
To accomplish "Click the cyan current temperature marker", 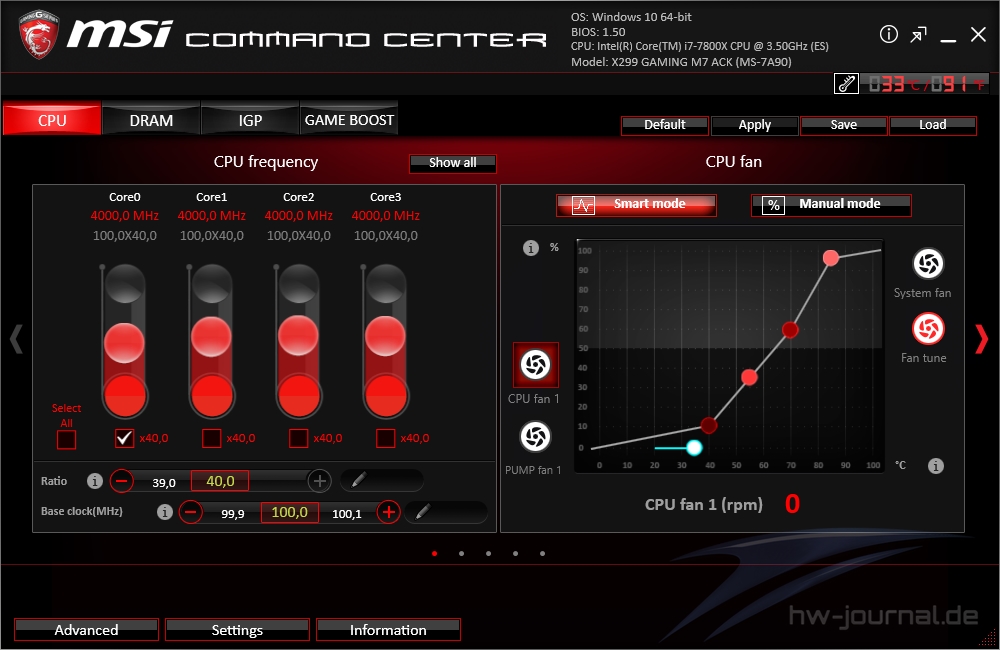I will pyautogui.click(x=695, y=448).
